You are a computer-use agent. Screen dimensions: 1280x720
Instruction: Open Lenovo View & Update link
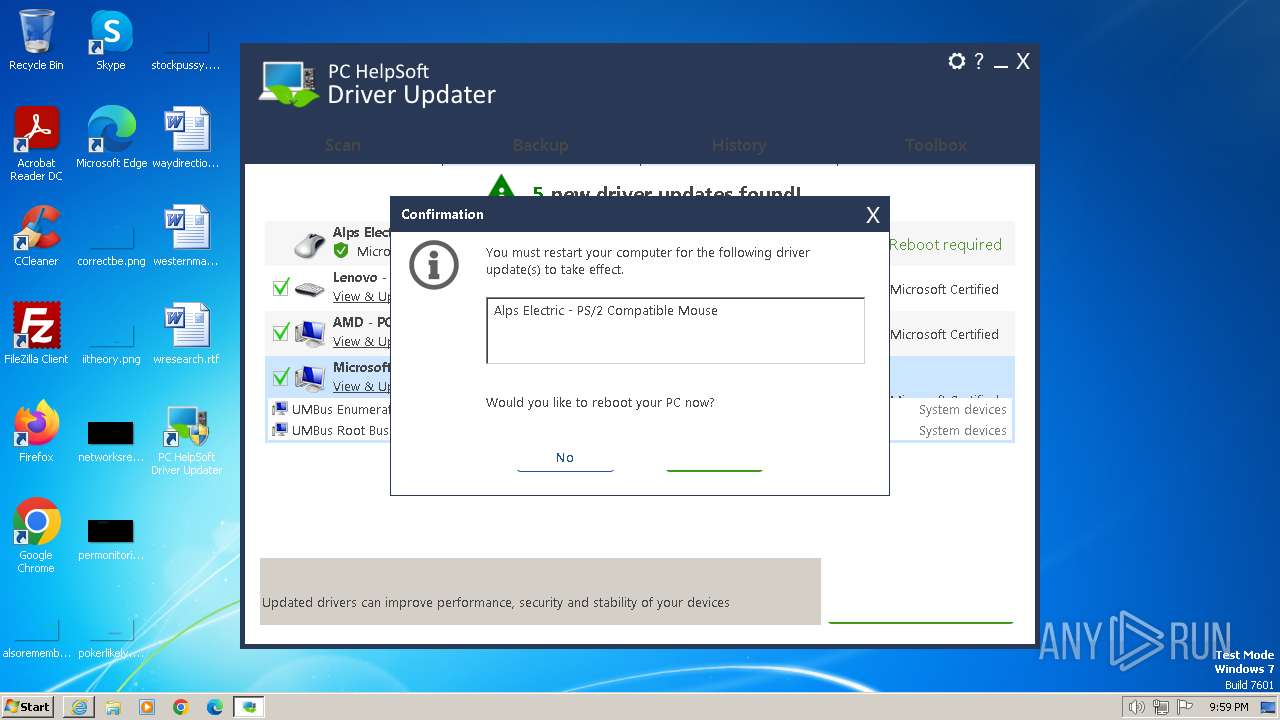click(361, 297)
